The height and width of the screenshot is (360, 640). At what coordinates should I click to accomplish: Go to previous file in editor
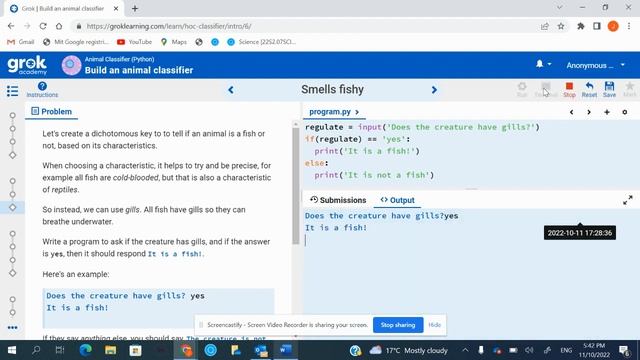pos(571,112)
